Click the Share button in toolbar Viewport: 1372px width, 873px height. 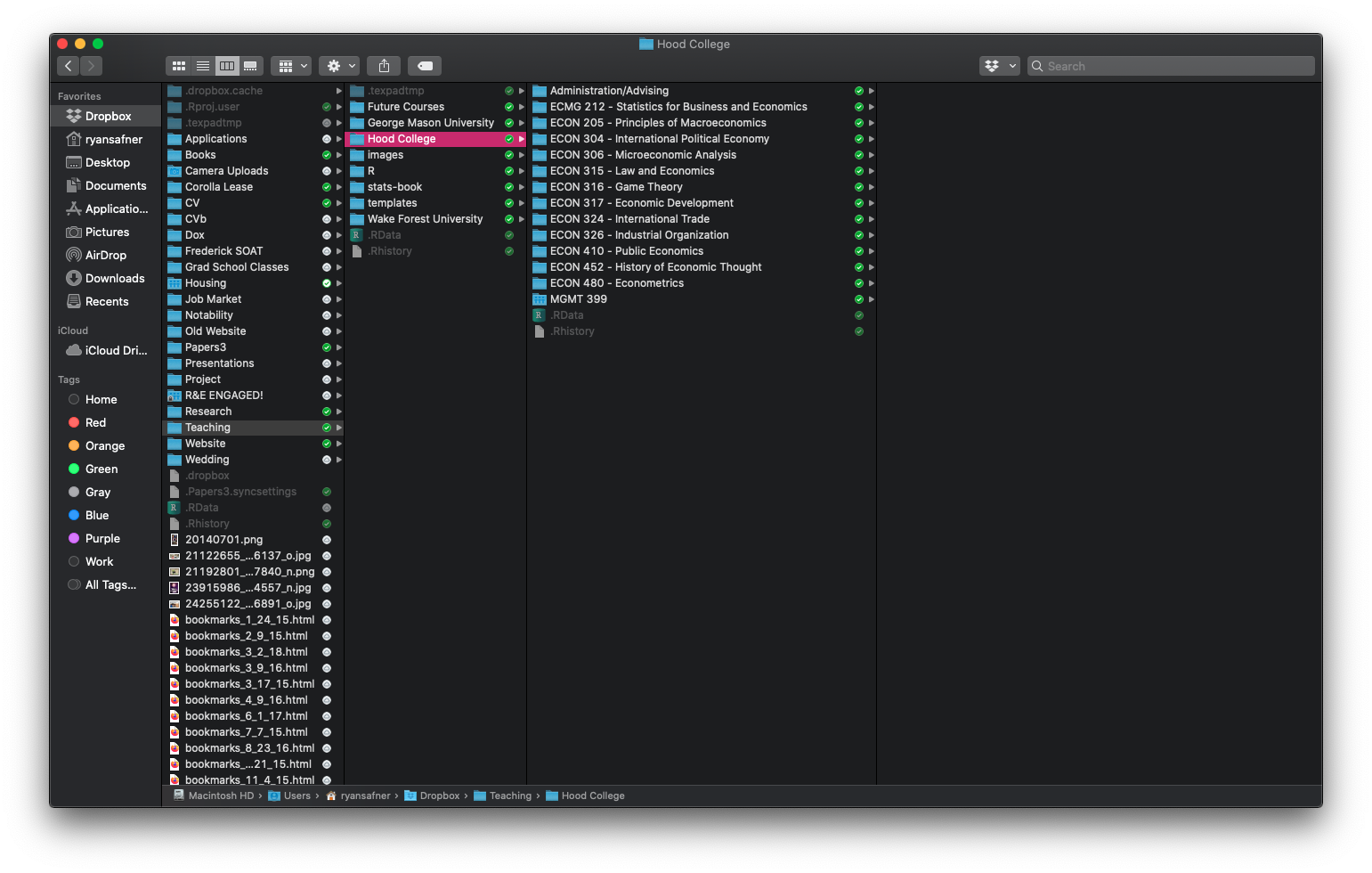pos(384,66)
